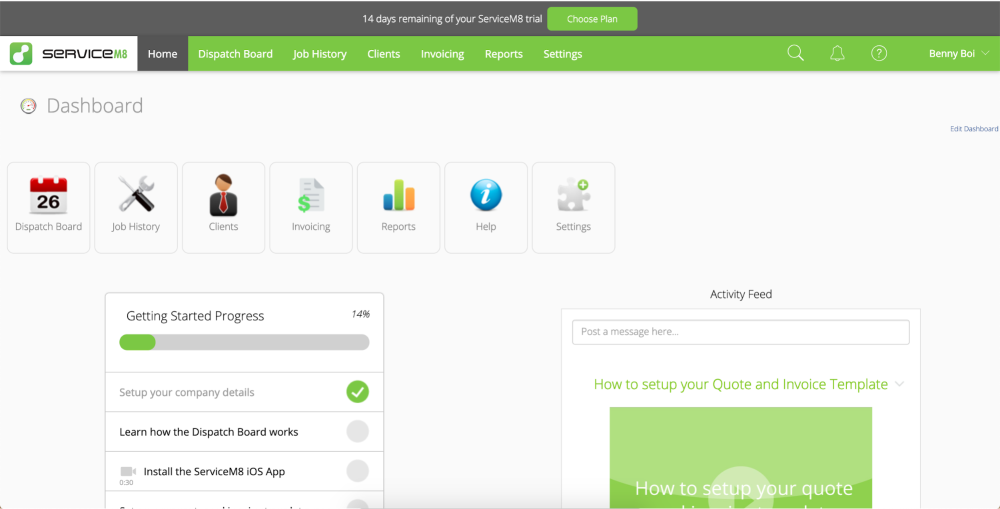Open Settings in the navbar
The height and width of the screenshot is (509, 1000).
click(562, 54)
